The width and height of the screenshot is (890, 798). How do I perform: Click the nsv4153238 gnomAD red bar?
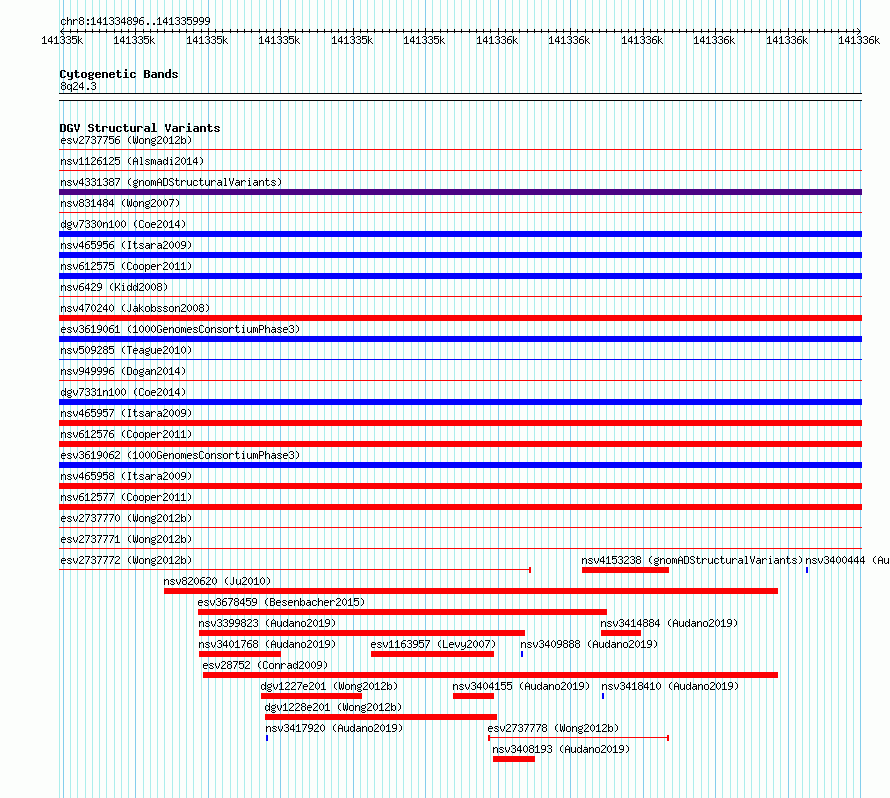click(625, 570)
